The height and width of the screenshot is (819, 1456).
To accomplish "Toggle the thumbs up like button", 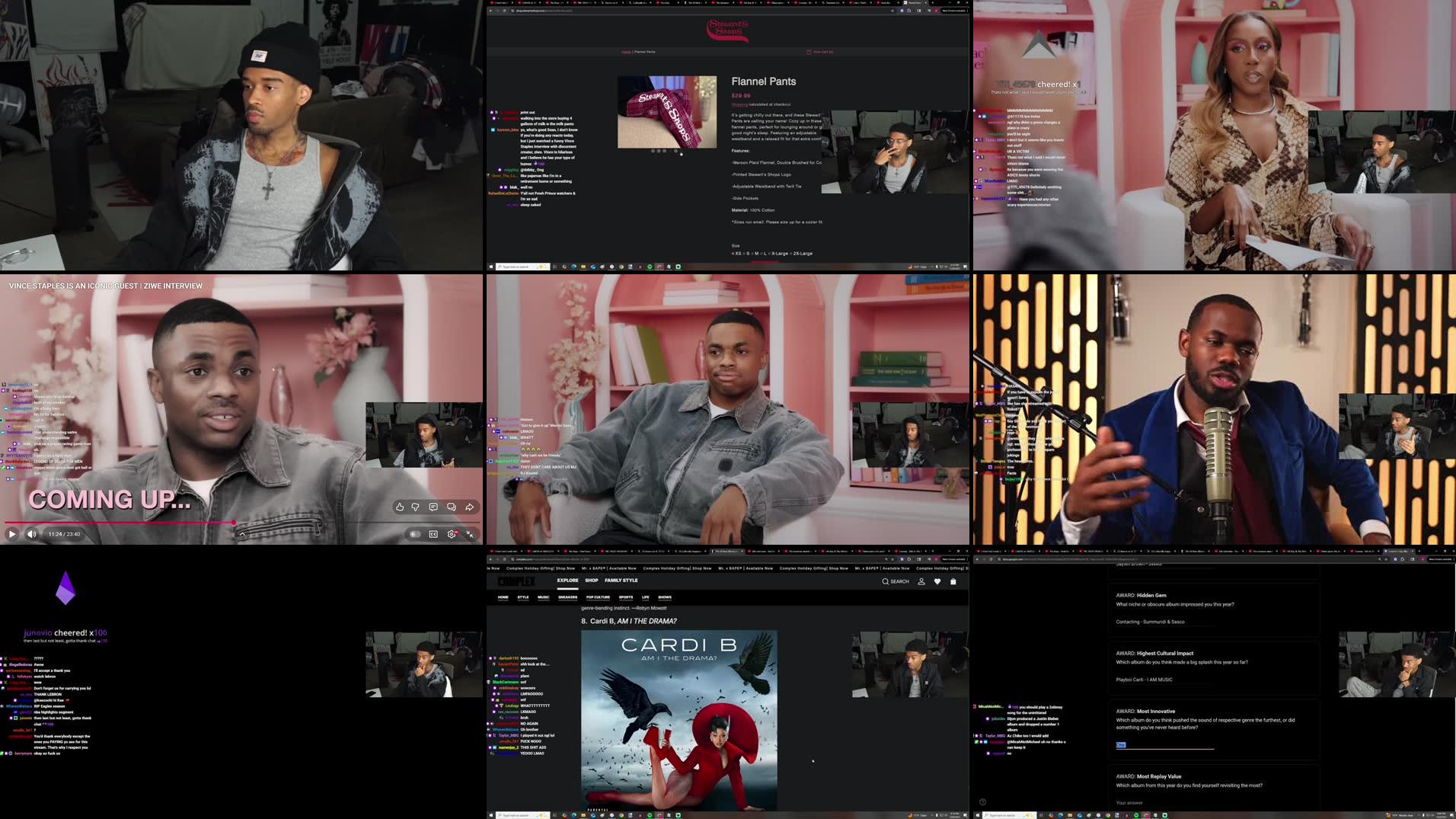I will click(x=400, y=507).
